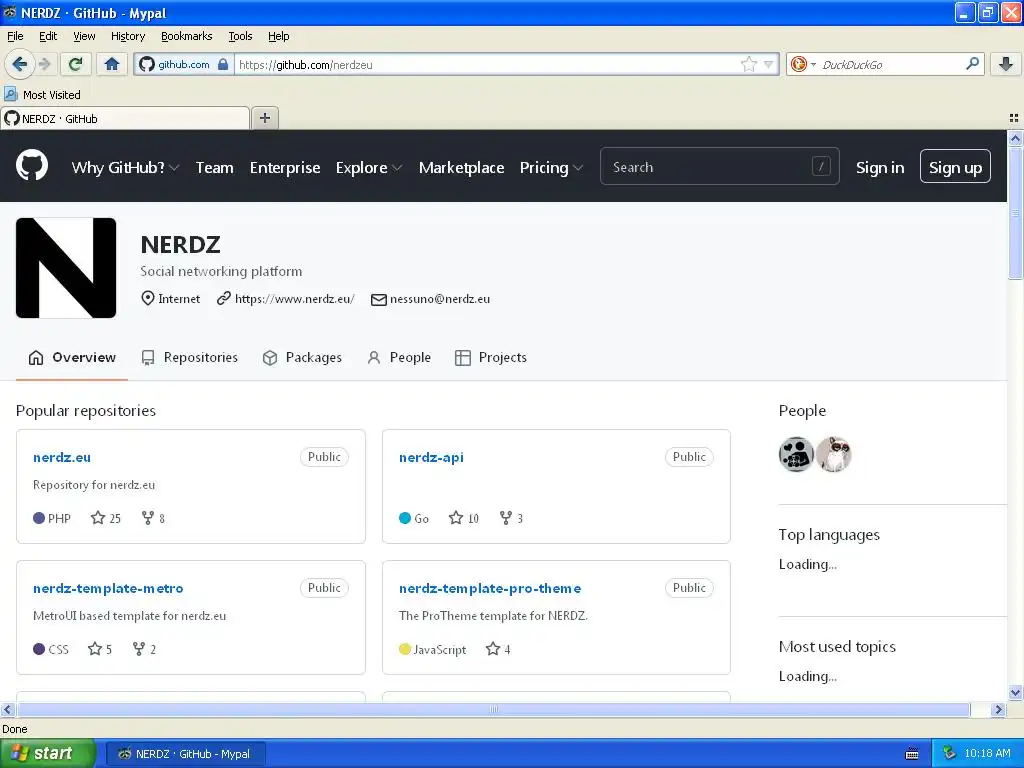Open the nerdz-template-pro-theme repository link
The image size is (1024, 768).
coord(490,588)
